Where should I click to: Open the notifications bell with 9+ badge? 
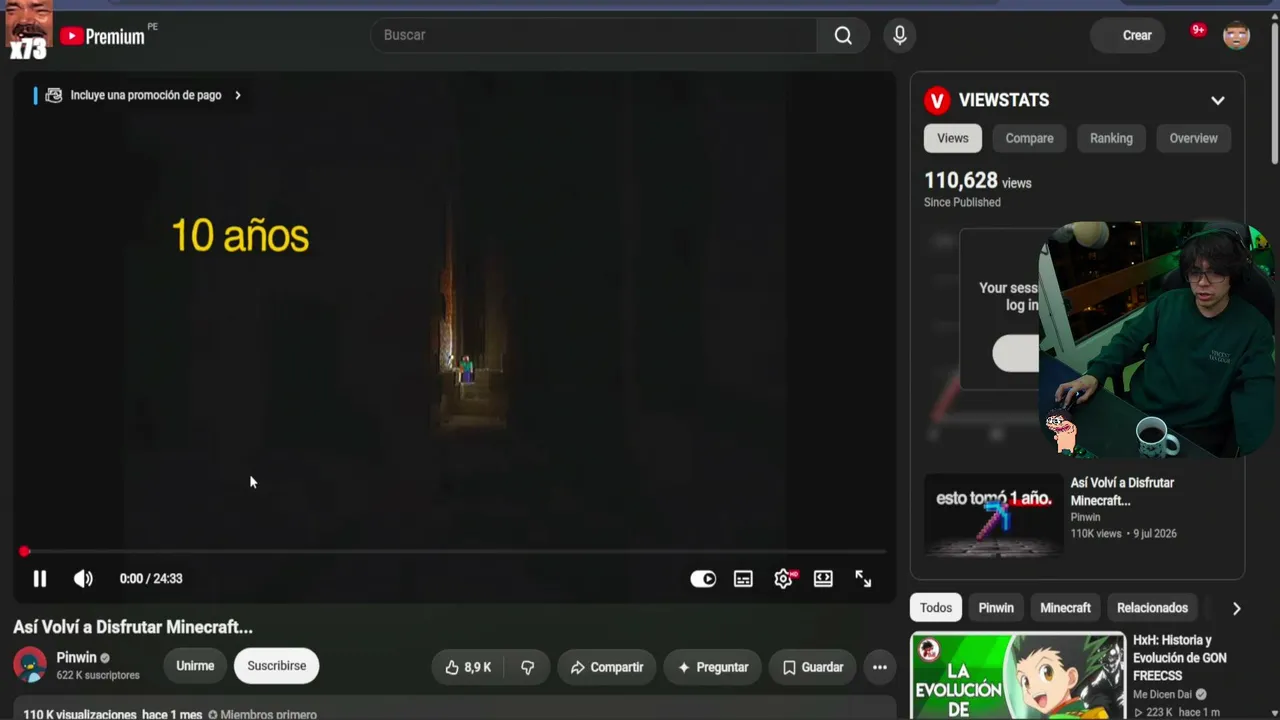[x=1196, y=32]
